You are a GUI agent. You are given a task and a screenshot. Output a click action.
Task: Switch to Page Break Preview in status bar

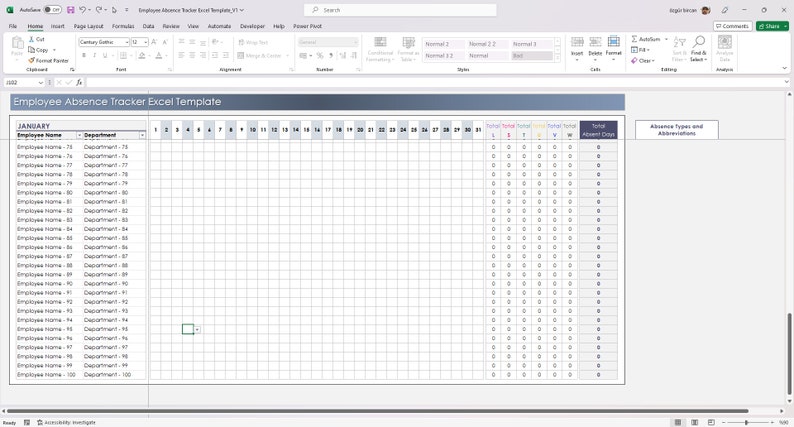(x=711, y=422)
